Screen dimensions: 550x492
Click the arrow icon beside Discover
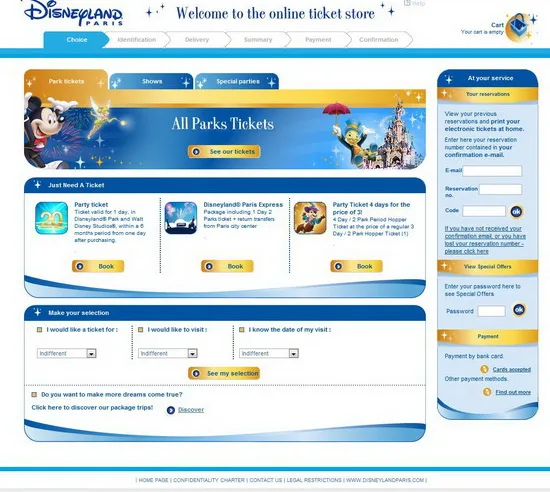pyautogui.click(x=171, y=410)
